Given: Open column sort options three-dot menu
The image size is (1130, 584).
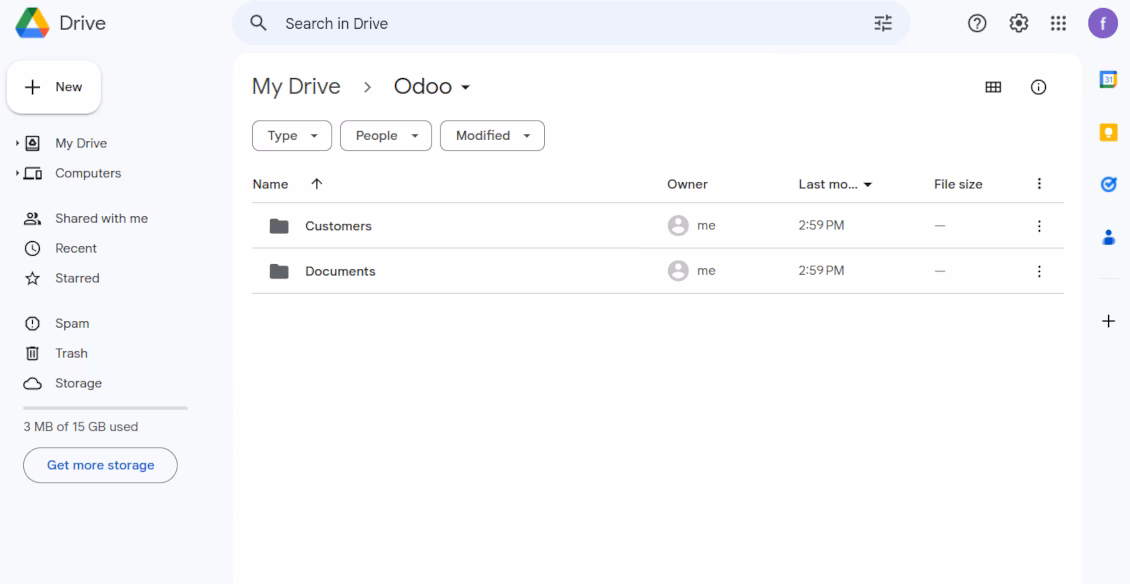Looking at the screenshot, I should [1039, 184].
